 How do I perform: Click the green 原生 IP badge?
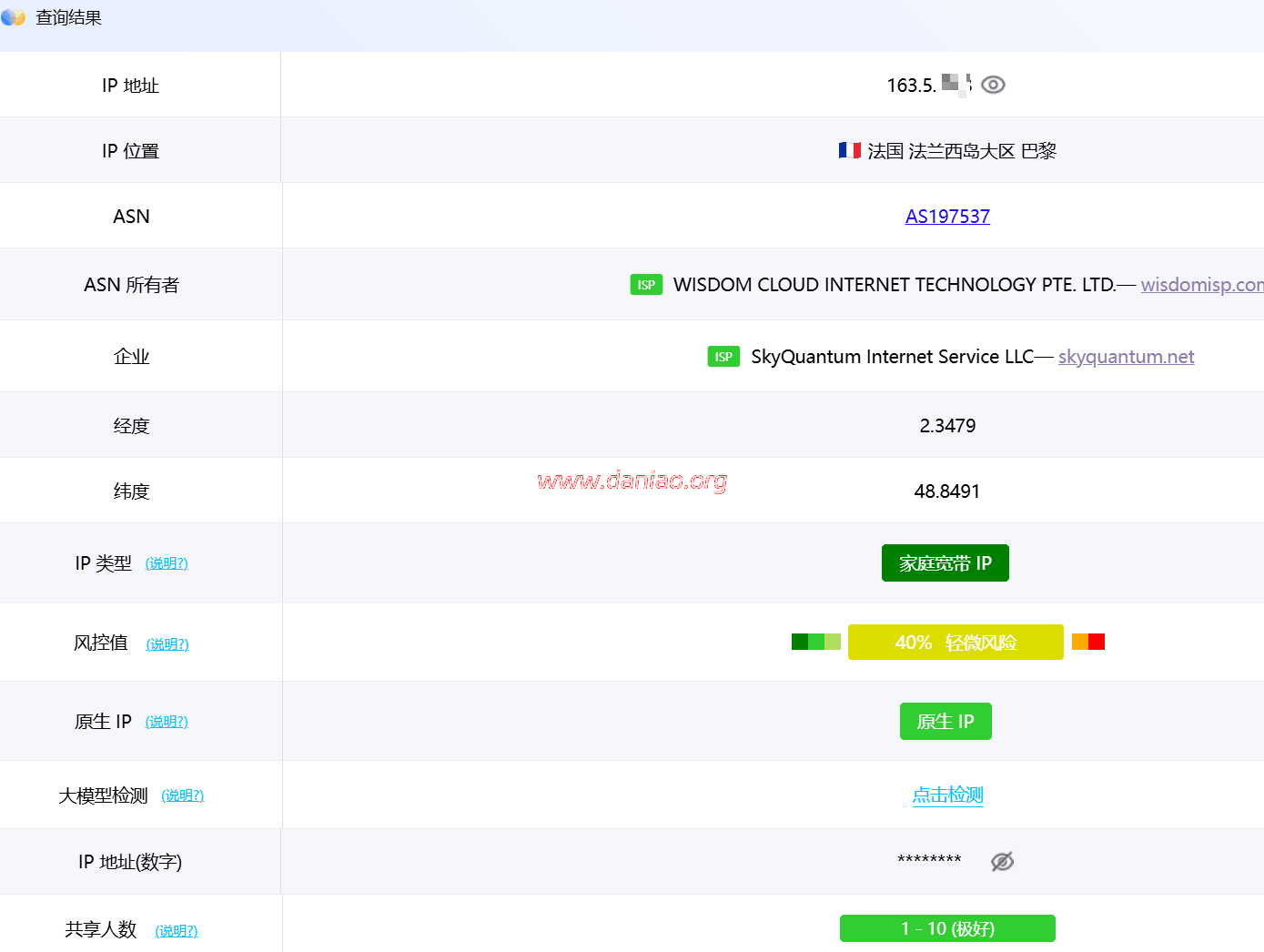click(945, 722)
